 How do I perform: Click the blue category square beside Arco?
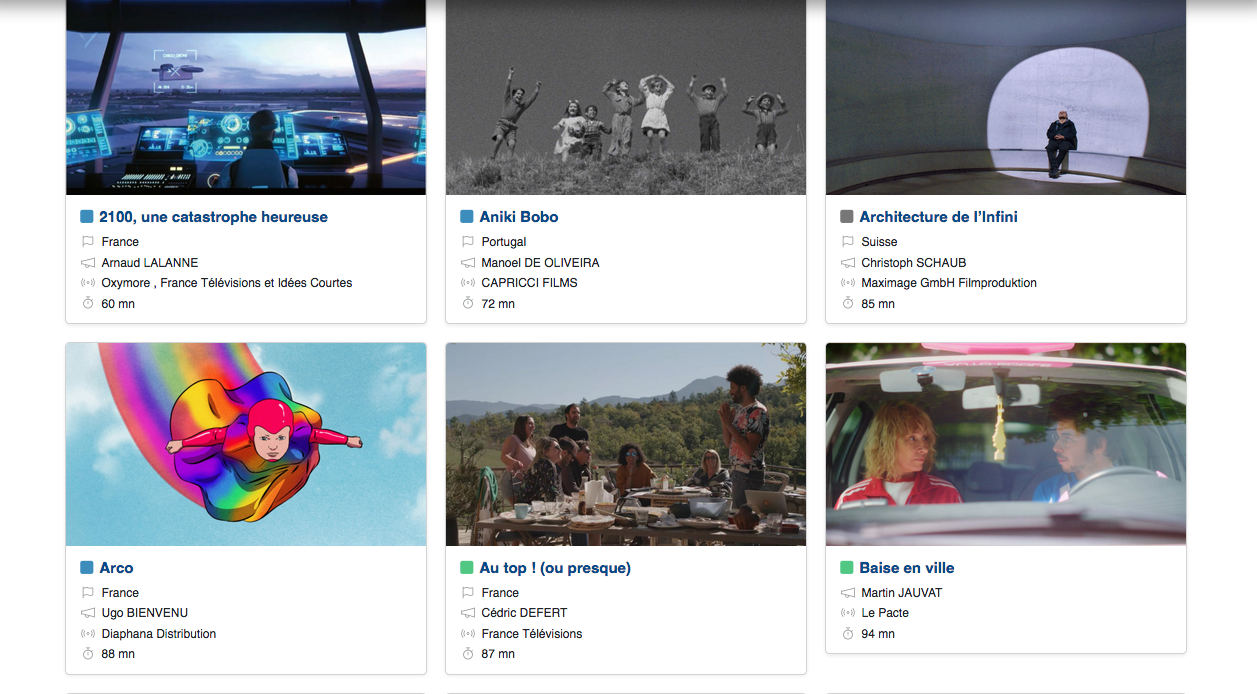click(87, 568)
